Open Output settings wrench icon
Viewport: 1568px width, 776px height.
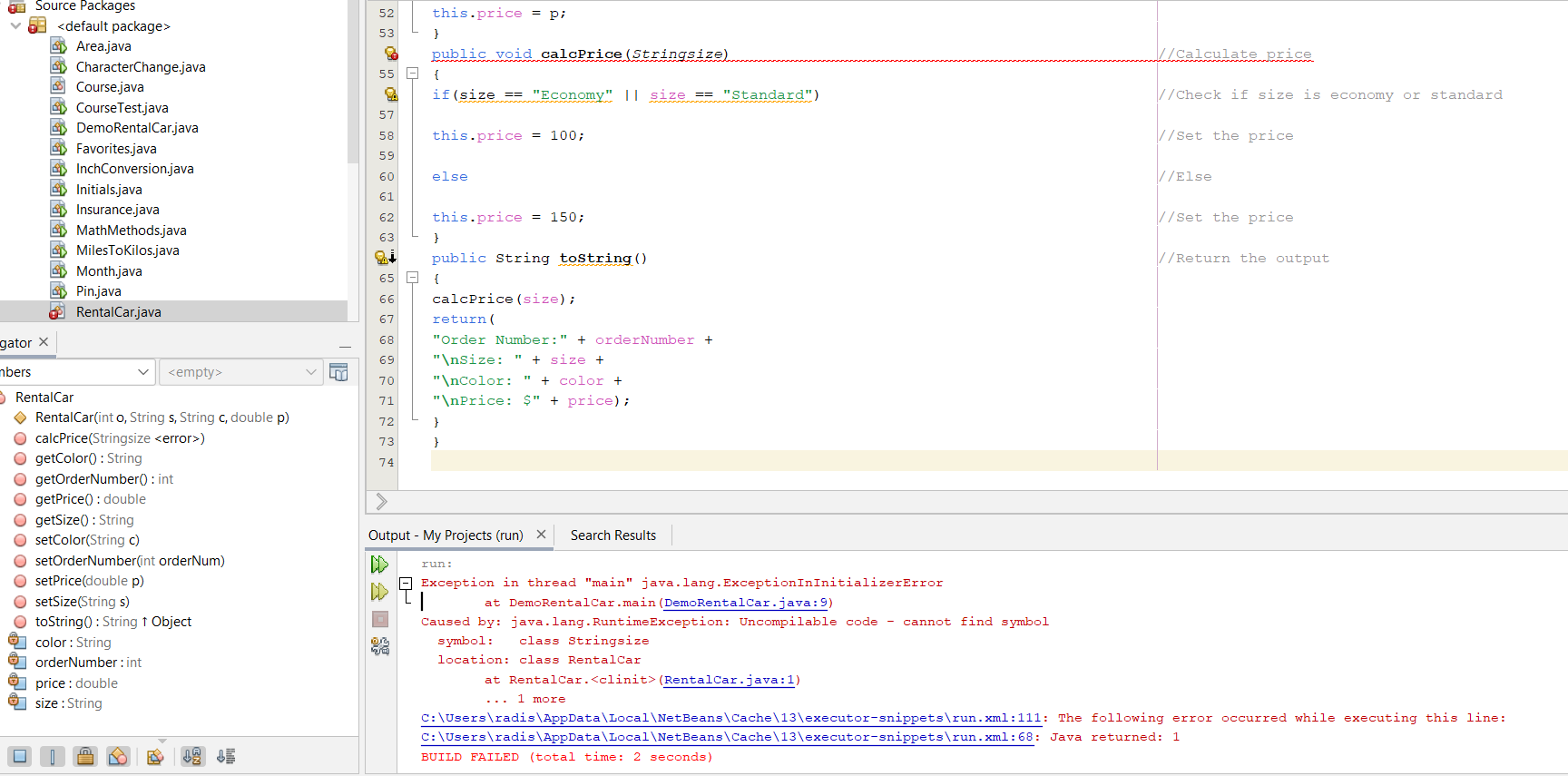(x=380, y=646)
